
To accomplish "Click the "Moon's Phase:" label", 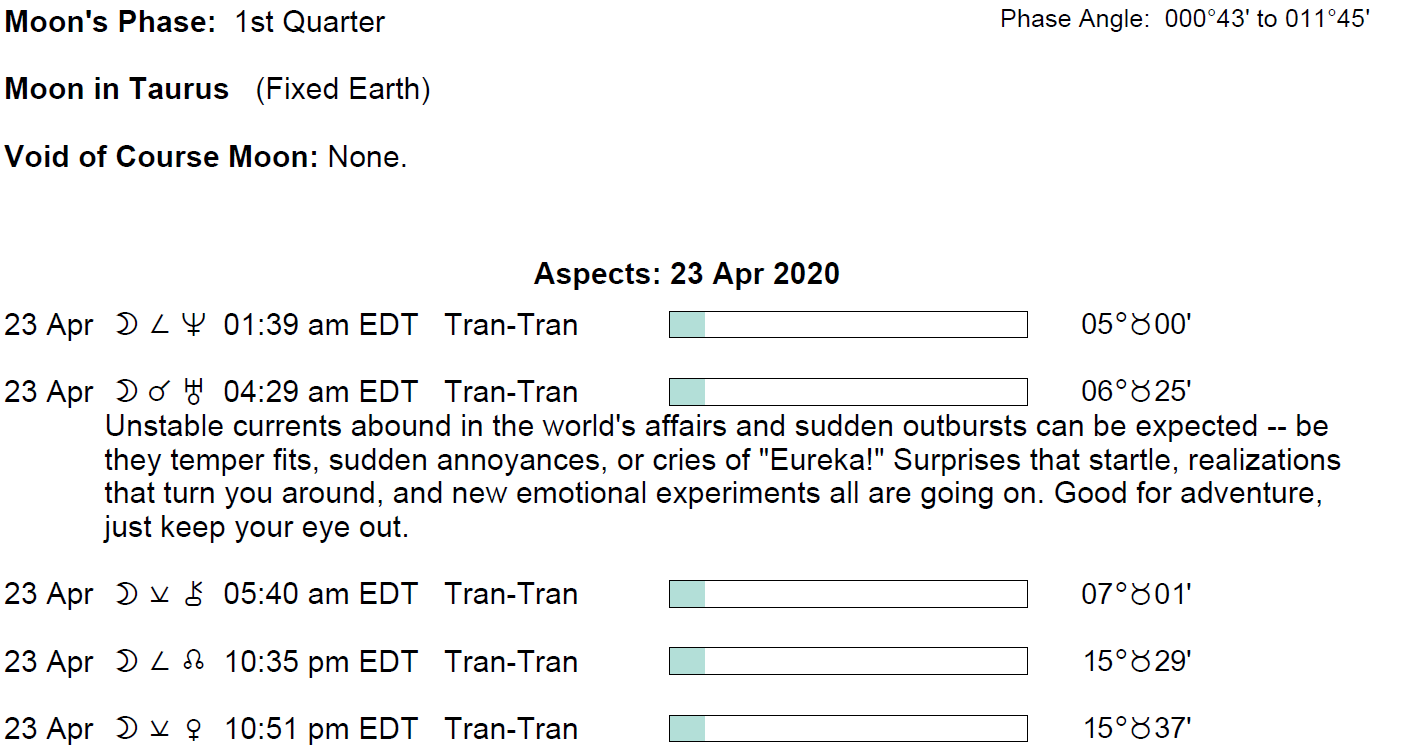I will click(111, 22).
